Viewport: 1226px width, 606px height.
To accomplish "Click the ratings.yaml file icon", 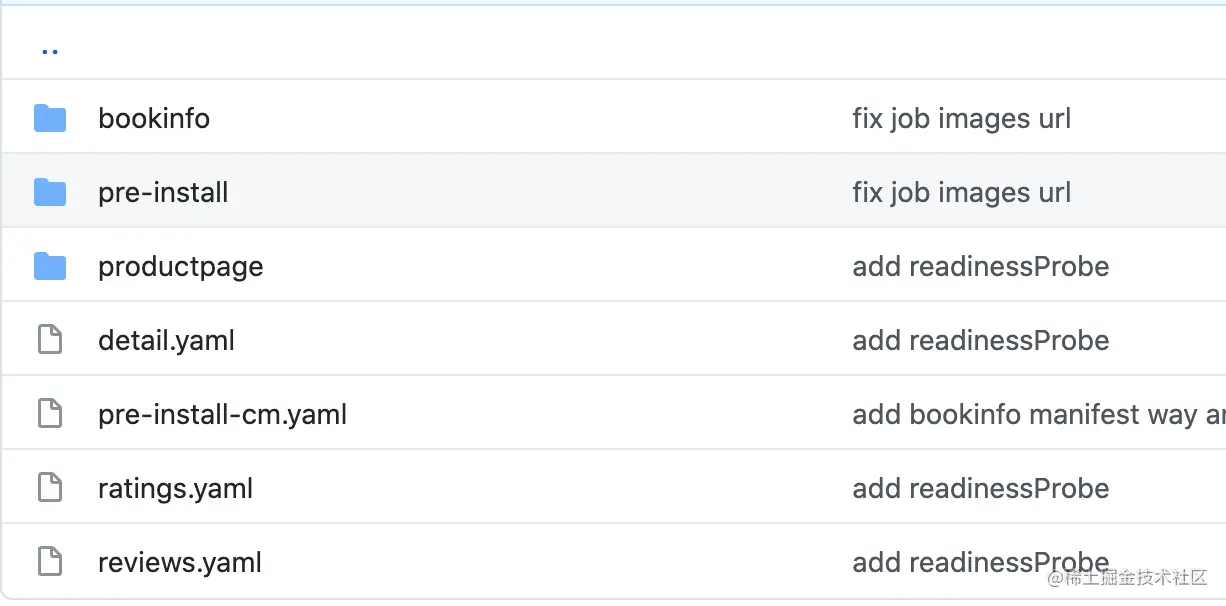I will point(50,488).
